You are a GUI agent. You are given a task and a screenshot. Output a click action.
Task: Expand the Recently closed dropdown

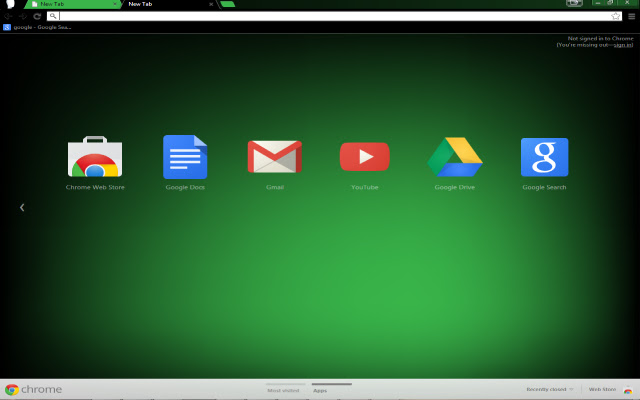tap(550, 389)
